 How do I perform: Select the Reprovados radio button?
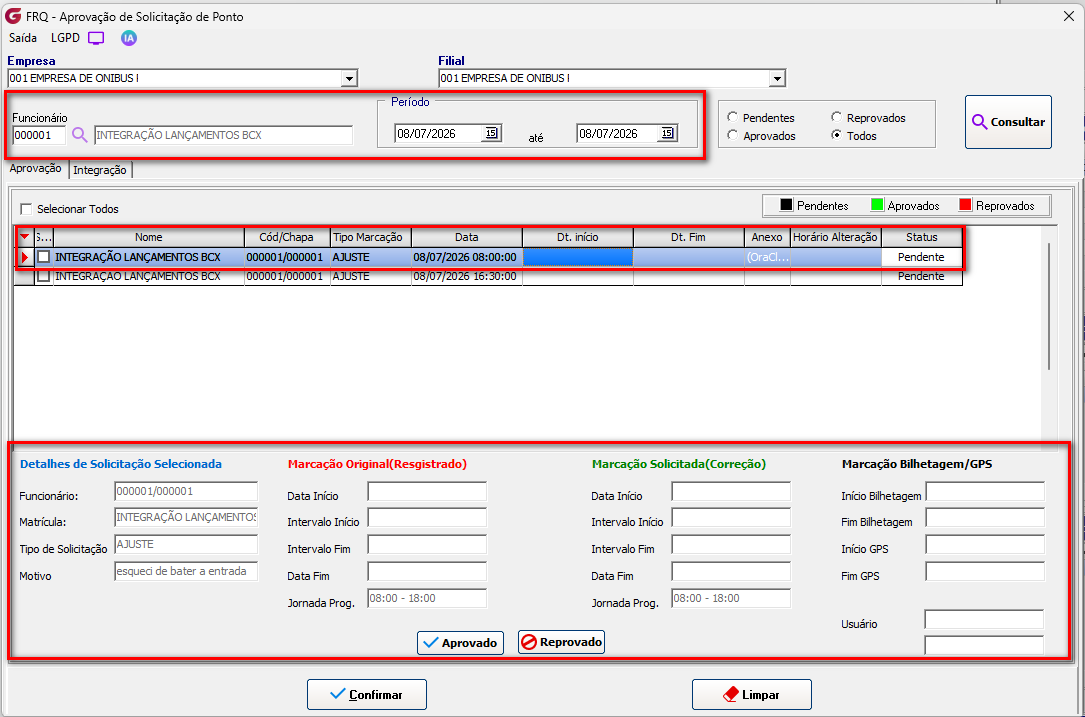836,118
